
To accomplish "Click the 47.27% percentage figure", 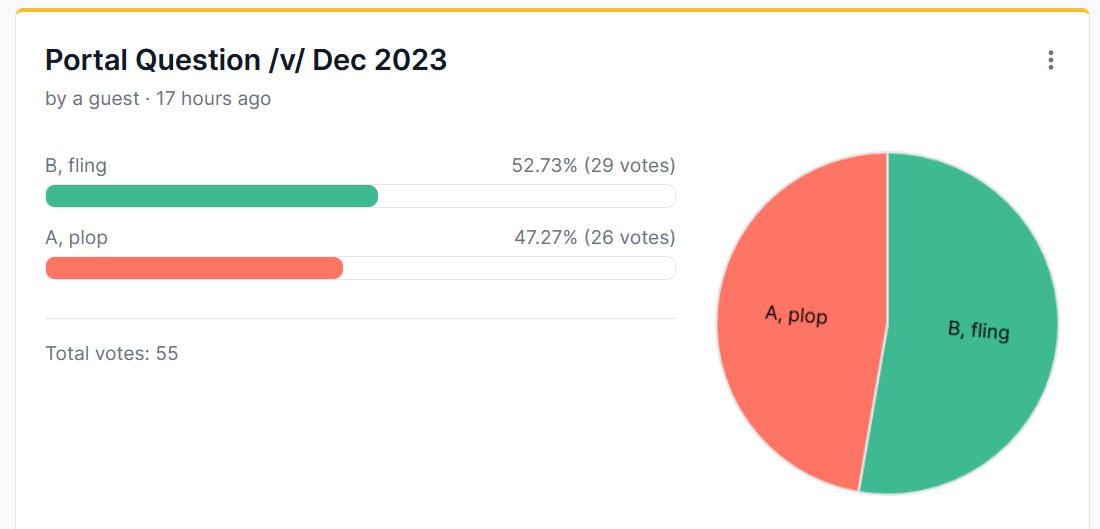I will click(545, 238).
